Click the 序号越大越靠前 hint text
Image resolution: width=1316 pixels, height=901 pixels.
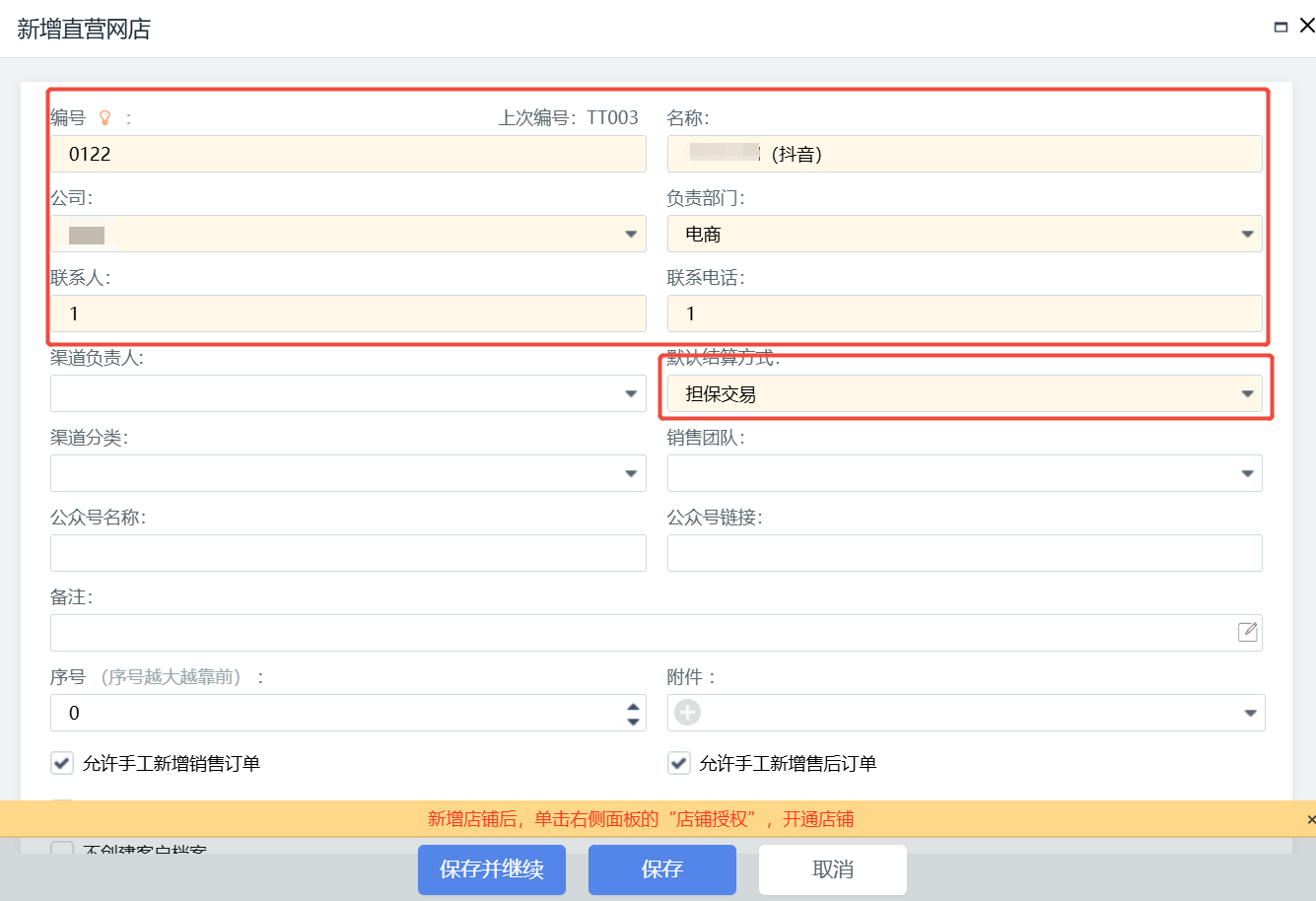coord(172,677)
